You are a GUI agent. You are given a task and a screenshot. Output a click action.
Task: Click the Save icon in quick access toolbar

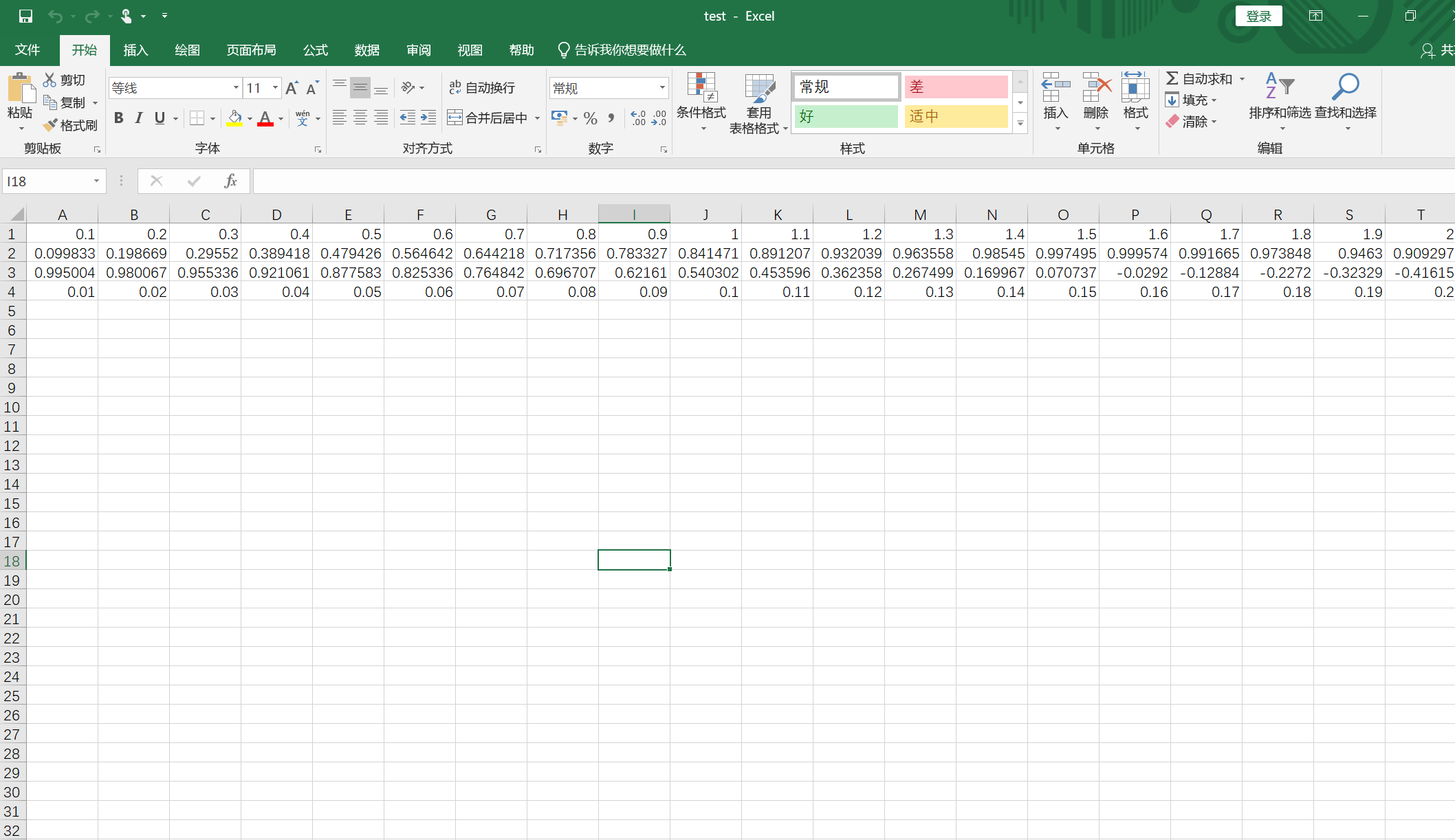(x=25, y=16)
